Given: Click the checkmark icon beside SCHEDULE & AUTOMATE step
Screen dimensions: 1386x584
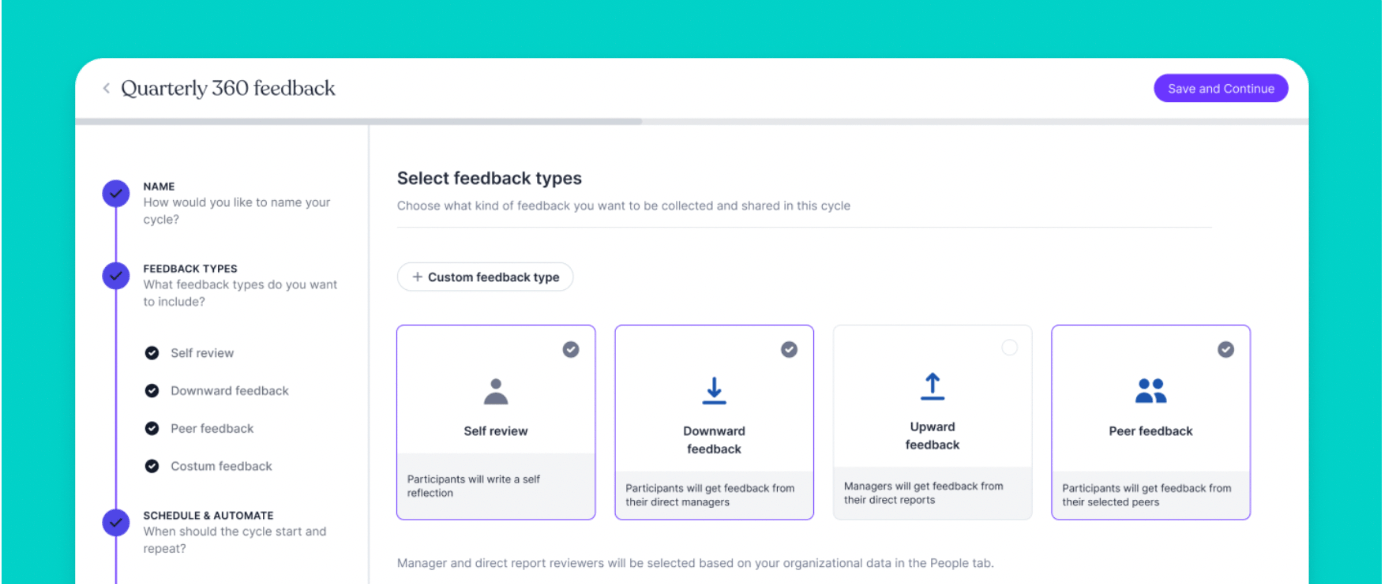Looking at the screenshot, I should [x=115, y=523].
